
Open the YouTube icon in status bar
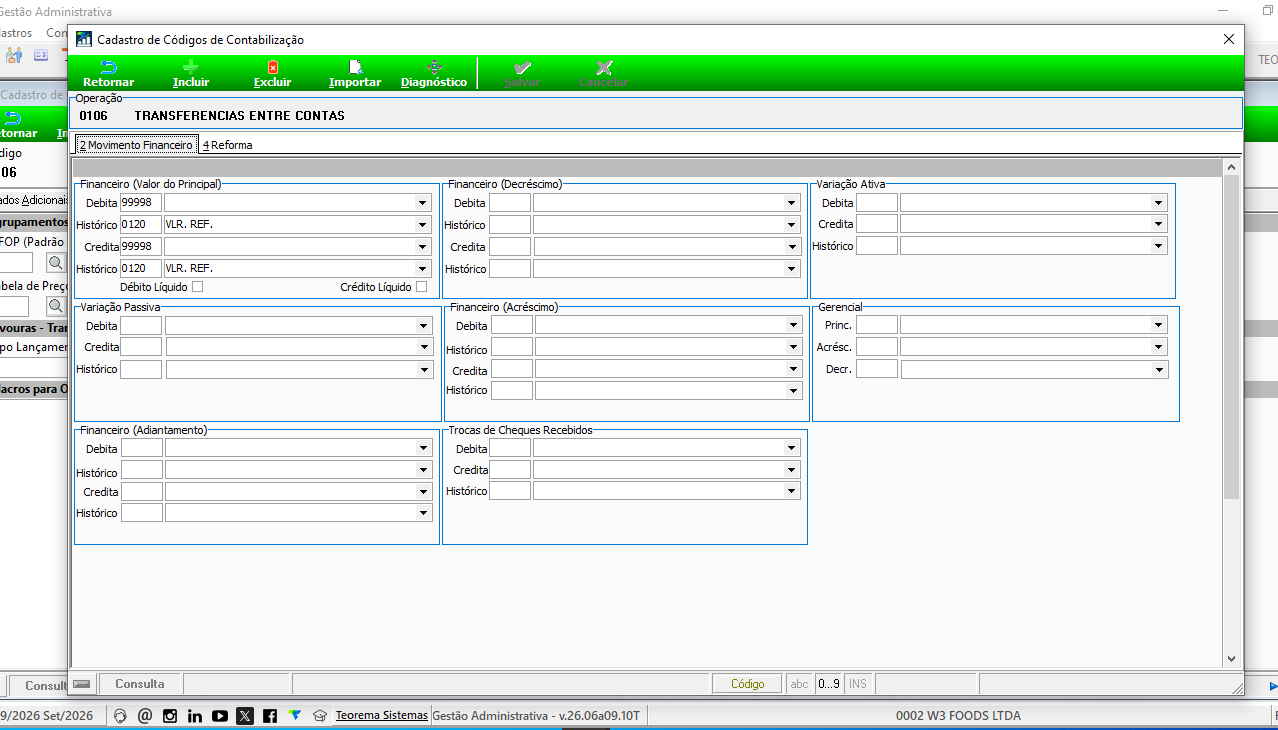(x=220, y=716)
